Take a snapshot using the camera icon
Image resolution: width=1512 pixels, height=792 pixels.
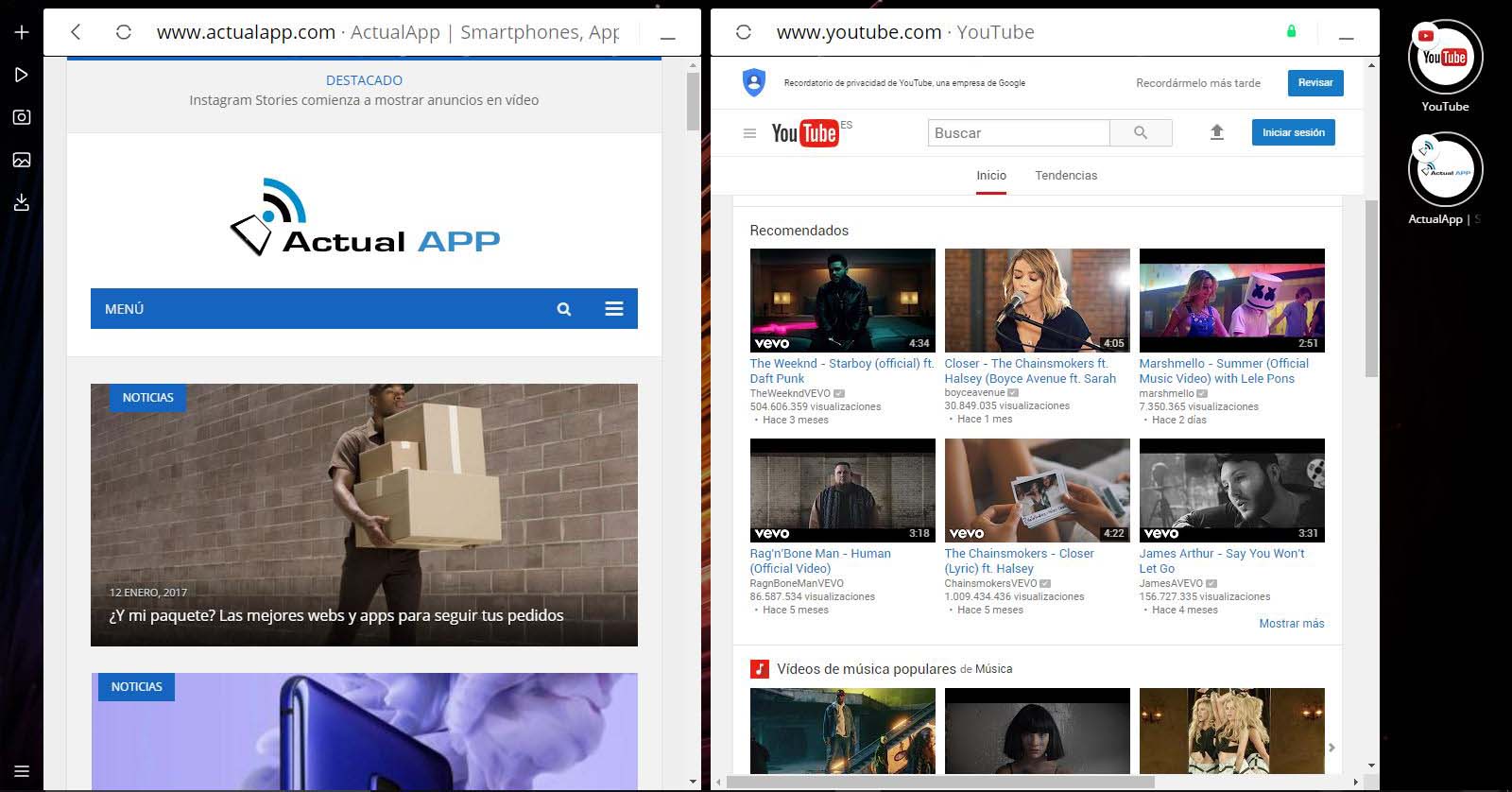(22, 117)
